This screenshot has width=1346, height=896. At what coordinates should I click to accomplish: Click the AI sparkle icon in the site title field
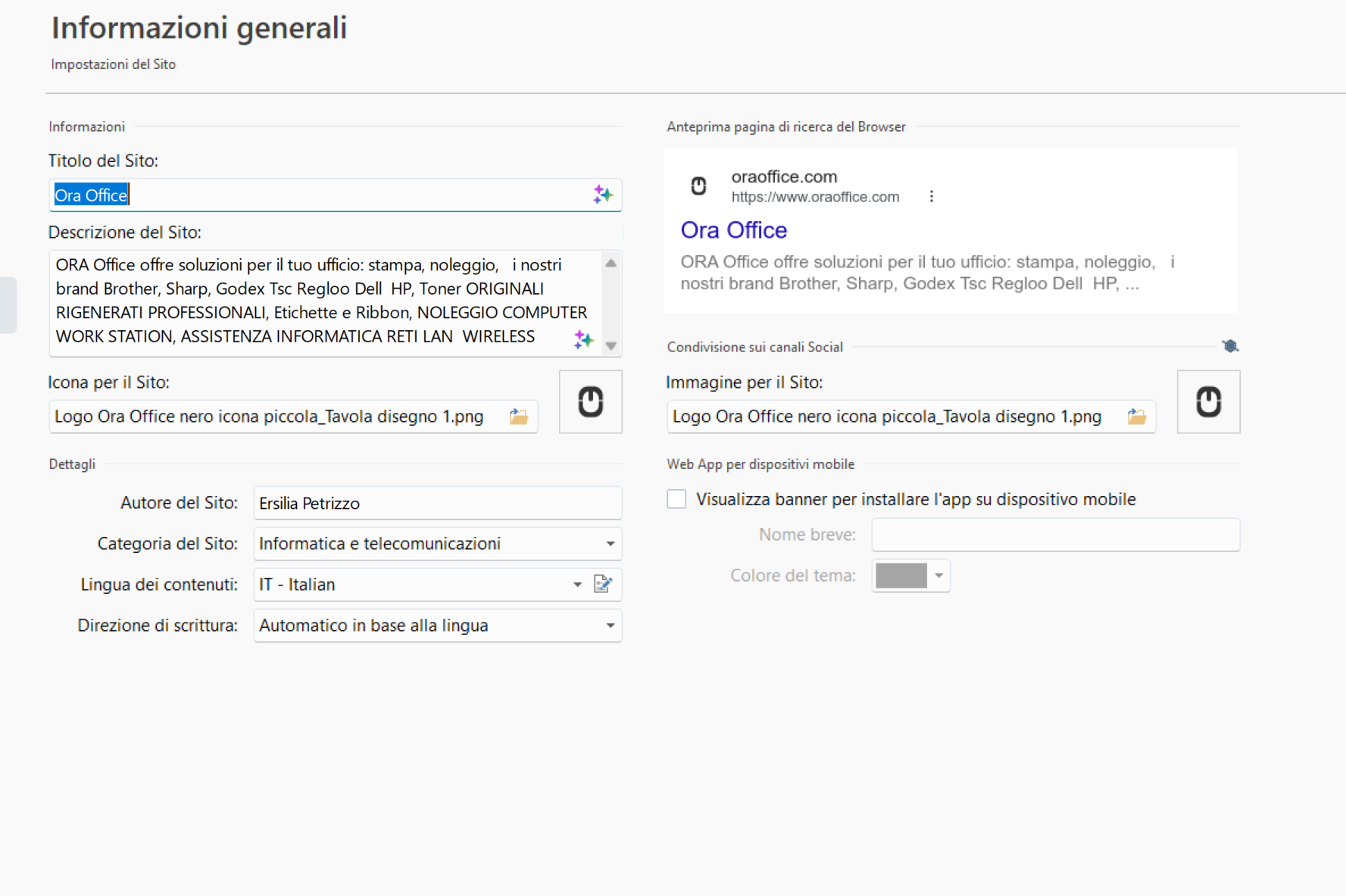[603, 195]
